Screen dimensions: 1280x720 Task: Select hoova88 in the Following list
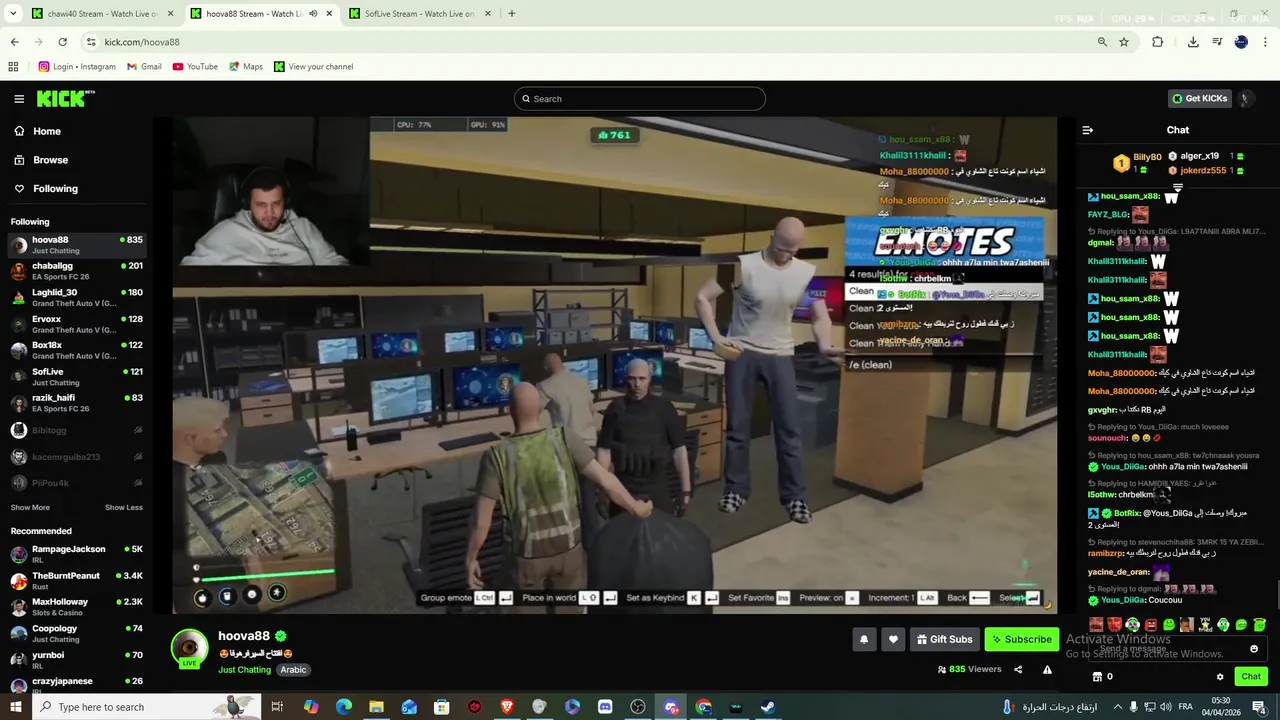point(76,245)
